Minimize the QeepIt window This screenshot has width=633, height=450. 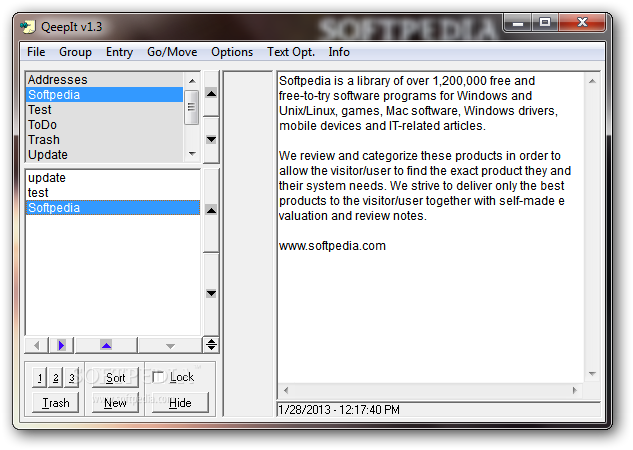(x=518, y=23)
